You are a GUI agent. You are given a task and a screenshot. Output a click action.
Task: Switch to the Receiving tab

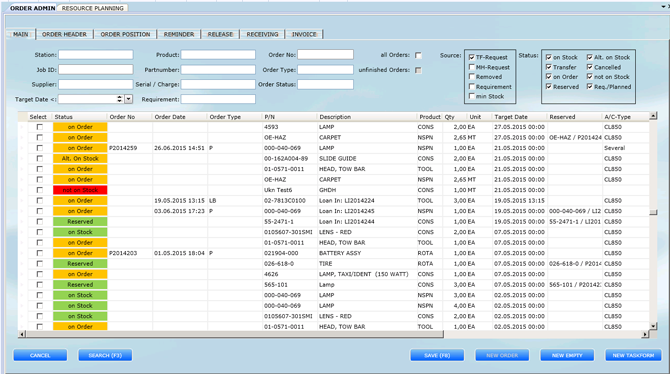coord(262,34)
